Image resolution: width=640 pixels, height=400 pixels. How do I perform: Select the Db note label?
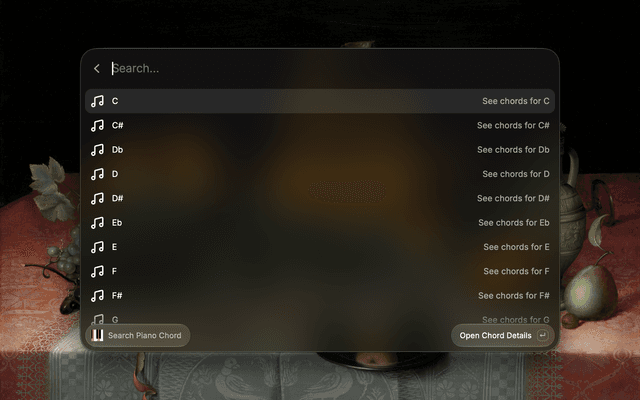(x=118, y=150)
